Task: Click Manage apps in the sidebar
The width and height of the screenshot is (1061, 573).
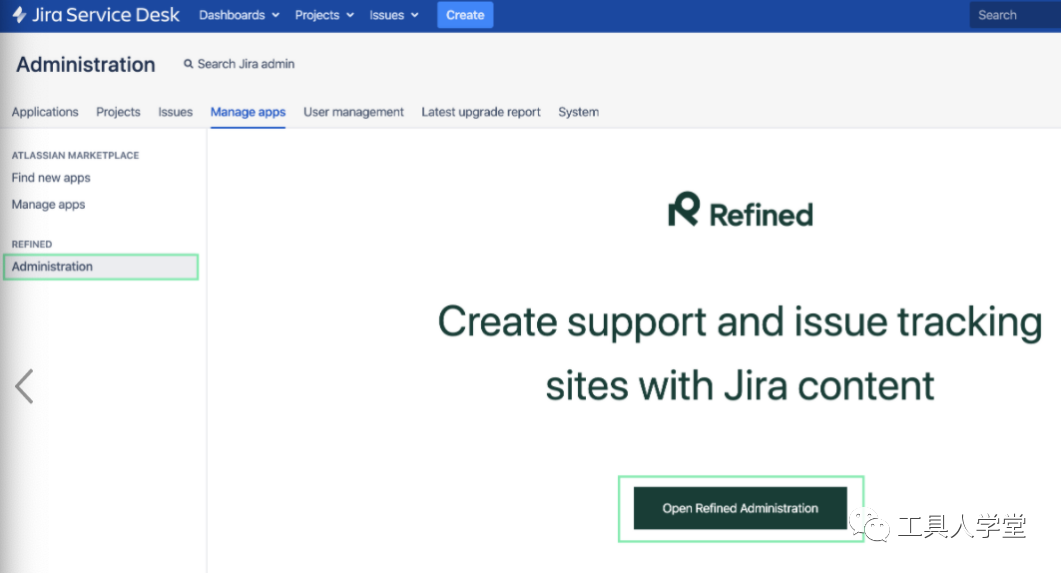Action: click(48, 204)
